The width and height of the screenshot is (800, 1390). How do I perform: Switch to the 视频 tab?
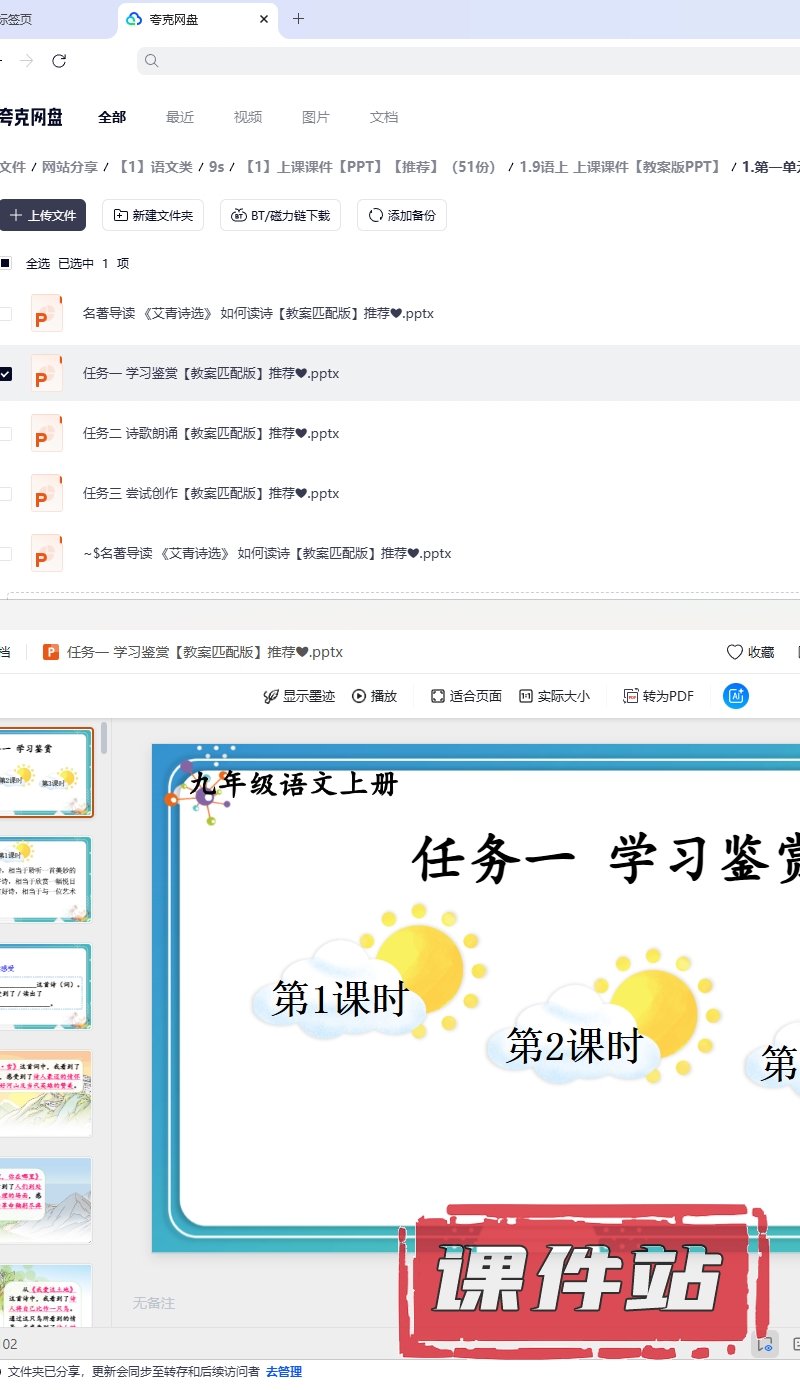coord(248,117)
